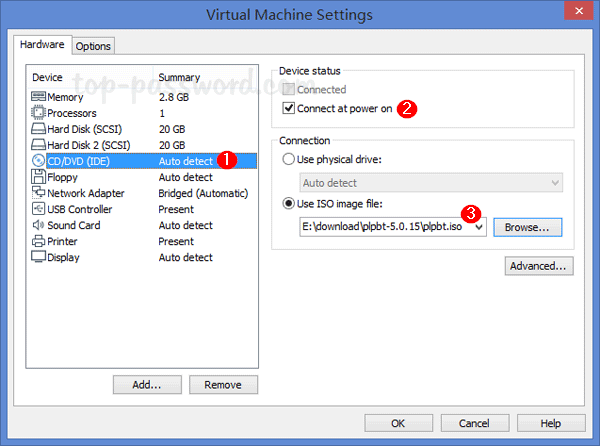This screenshot has height=446, width=600.
Task: Select the Display monitor icon
Action: 38,257
